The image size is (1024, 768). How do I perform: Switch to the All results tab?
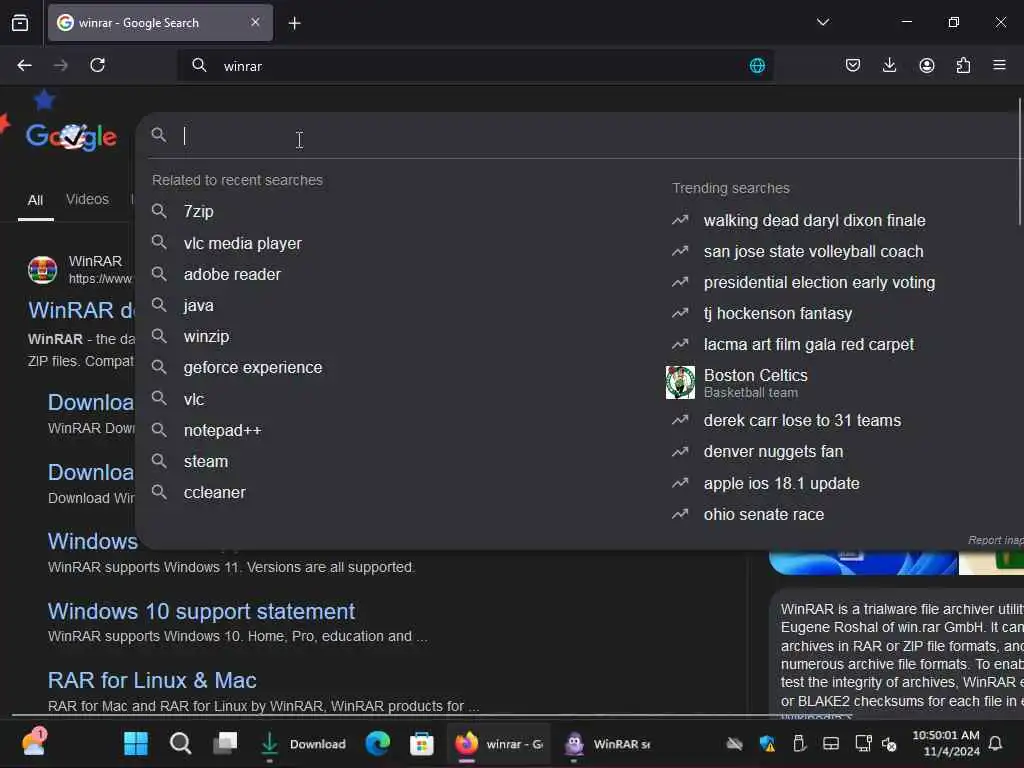click(35, 200)
